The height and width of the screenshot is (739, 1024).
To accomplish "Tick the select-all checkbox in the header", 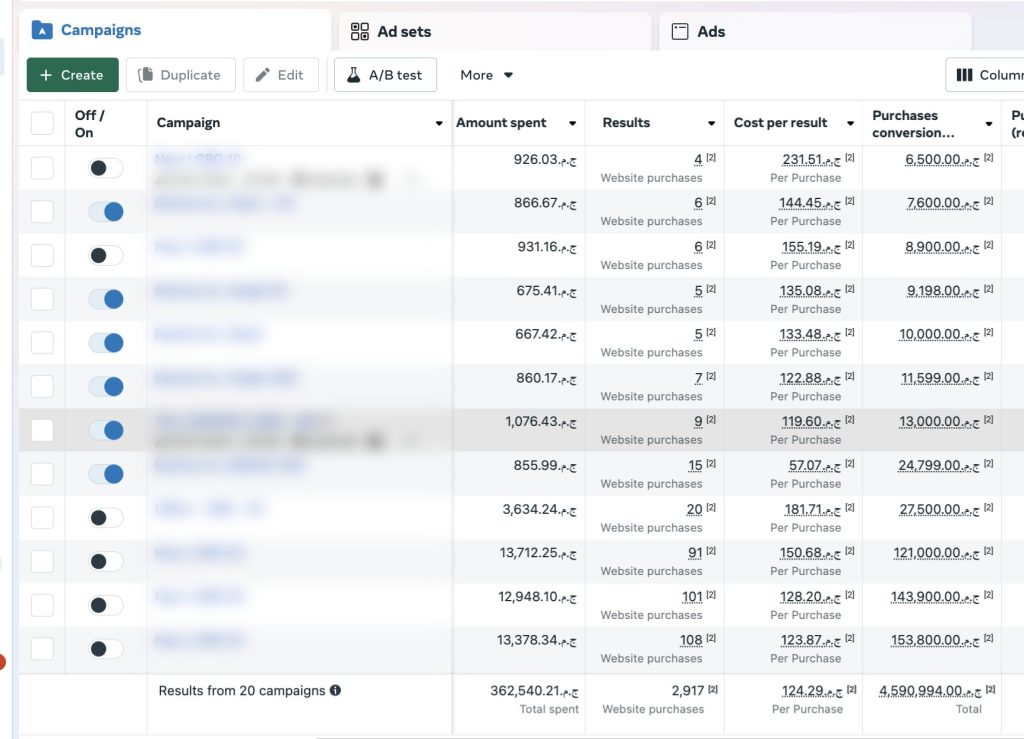I will point(42,123).
